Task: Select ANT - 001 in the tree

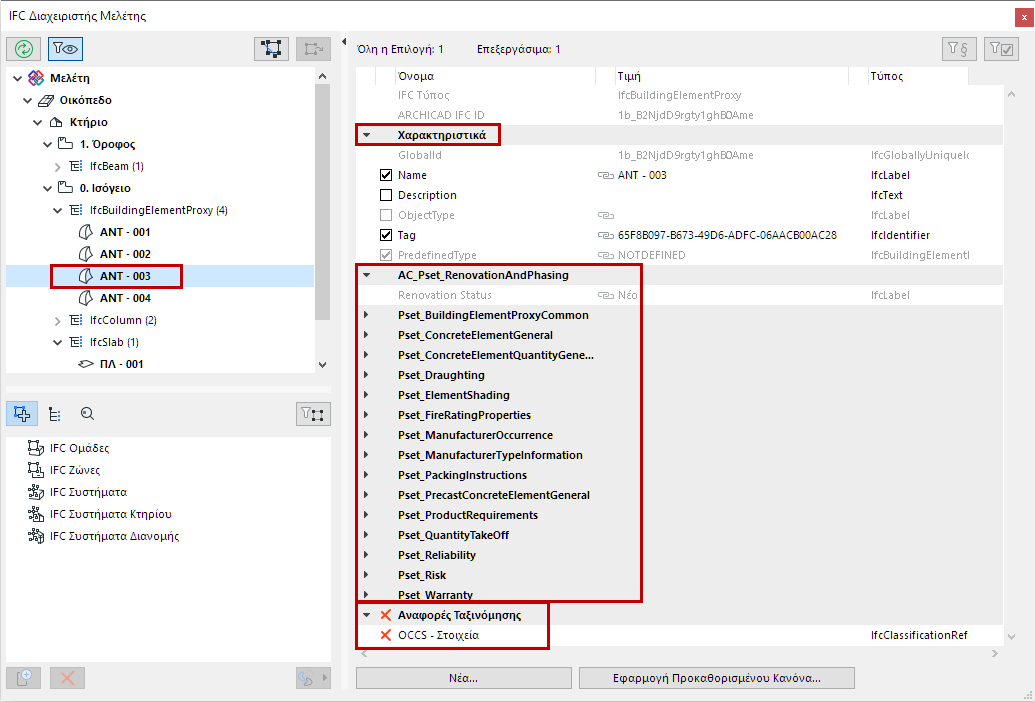Action: [125, 232]
